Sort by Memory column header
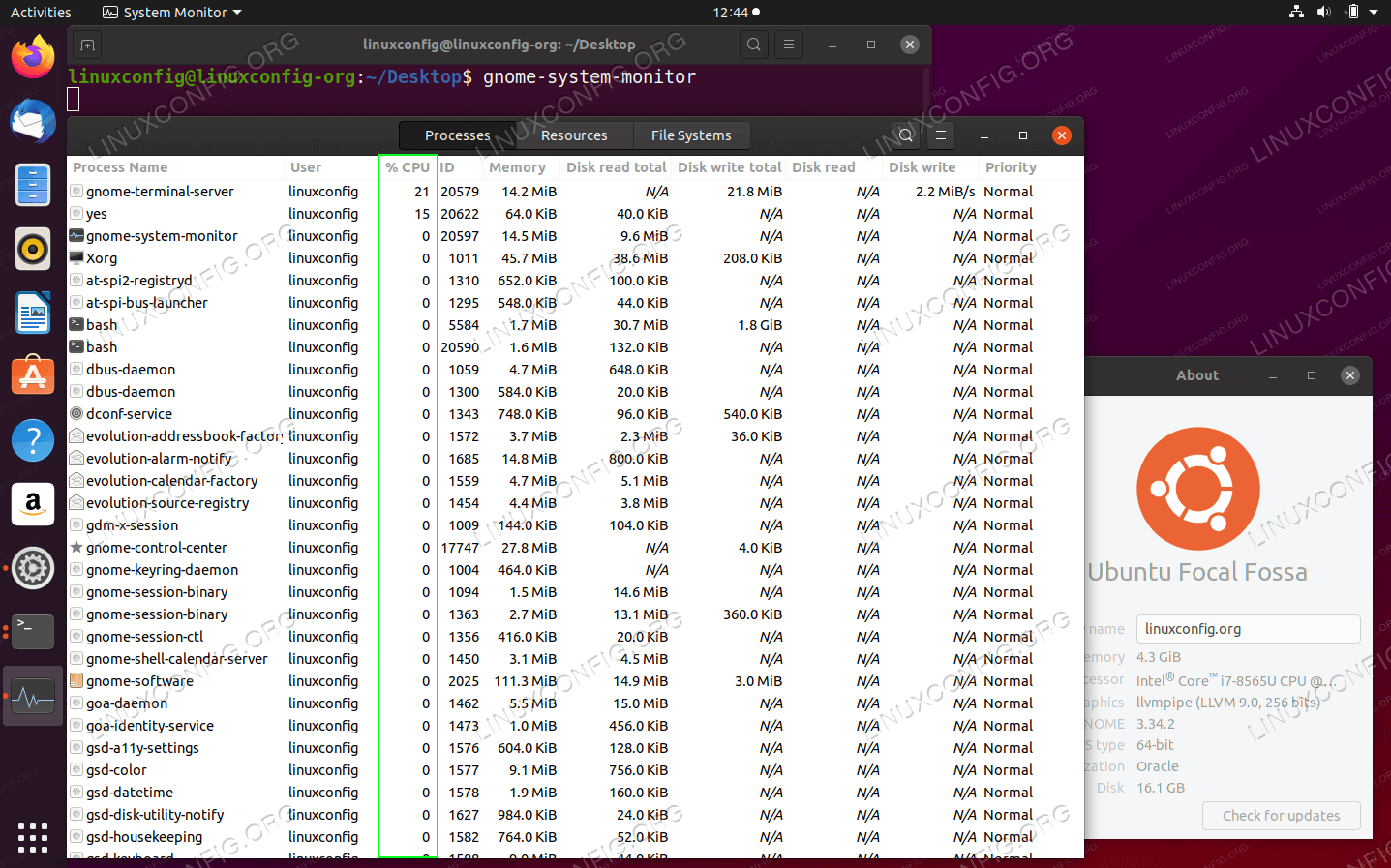The height and width of the screenshot is (868, 1391). [521, 167]
